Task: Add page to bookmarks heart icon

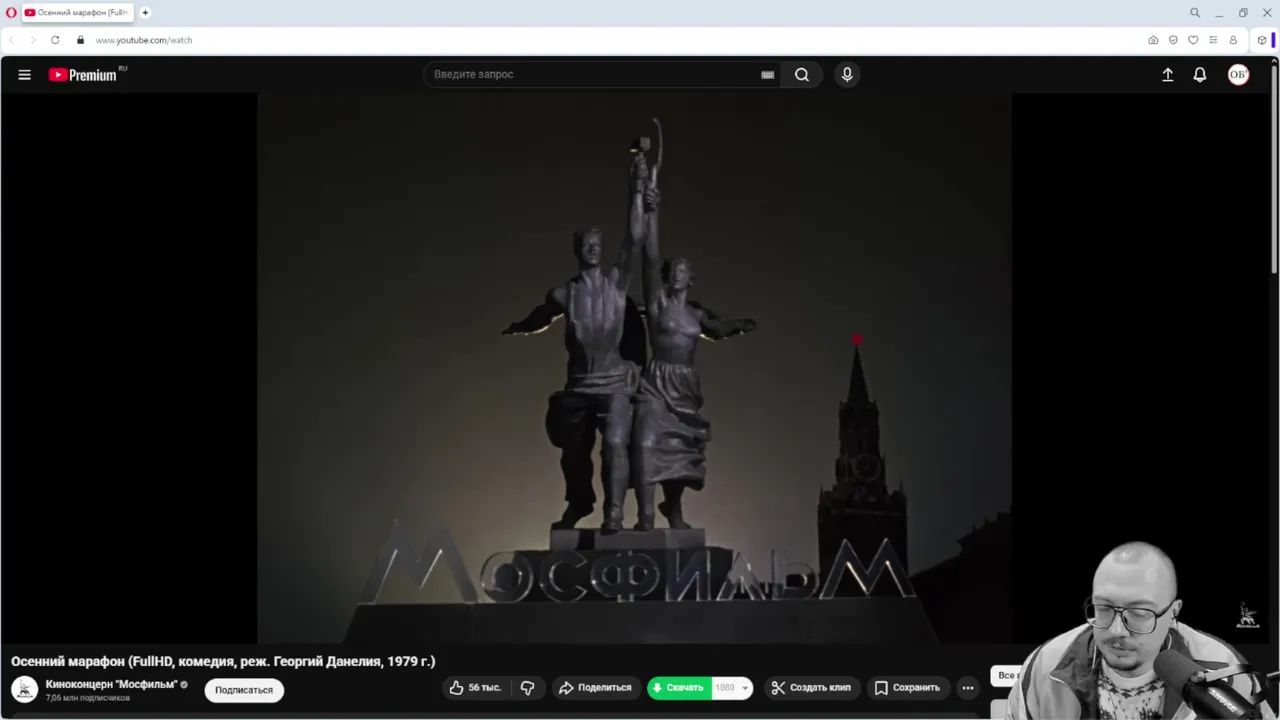Action: (x=1193, y=40)
